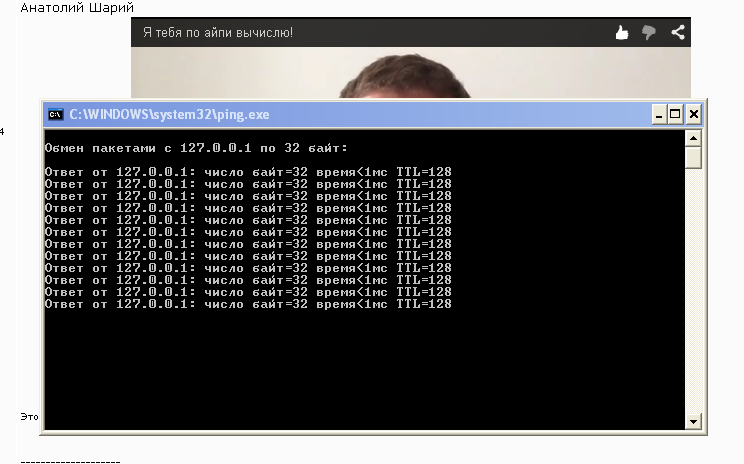Image resolution: width=744 pixels, height=464 pixels.
Task: Maximize the ping.exe console window
Action: pyautogui.click(x=675, y=115)
